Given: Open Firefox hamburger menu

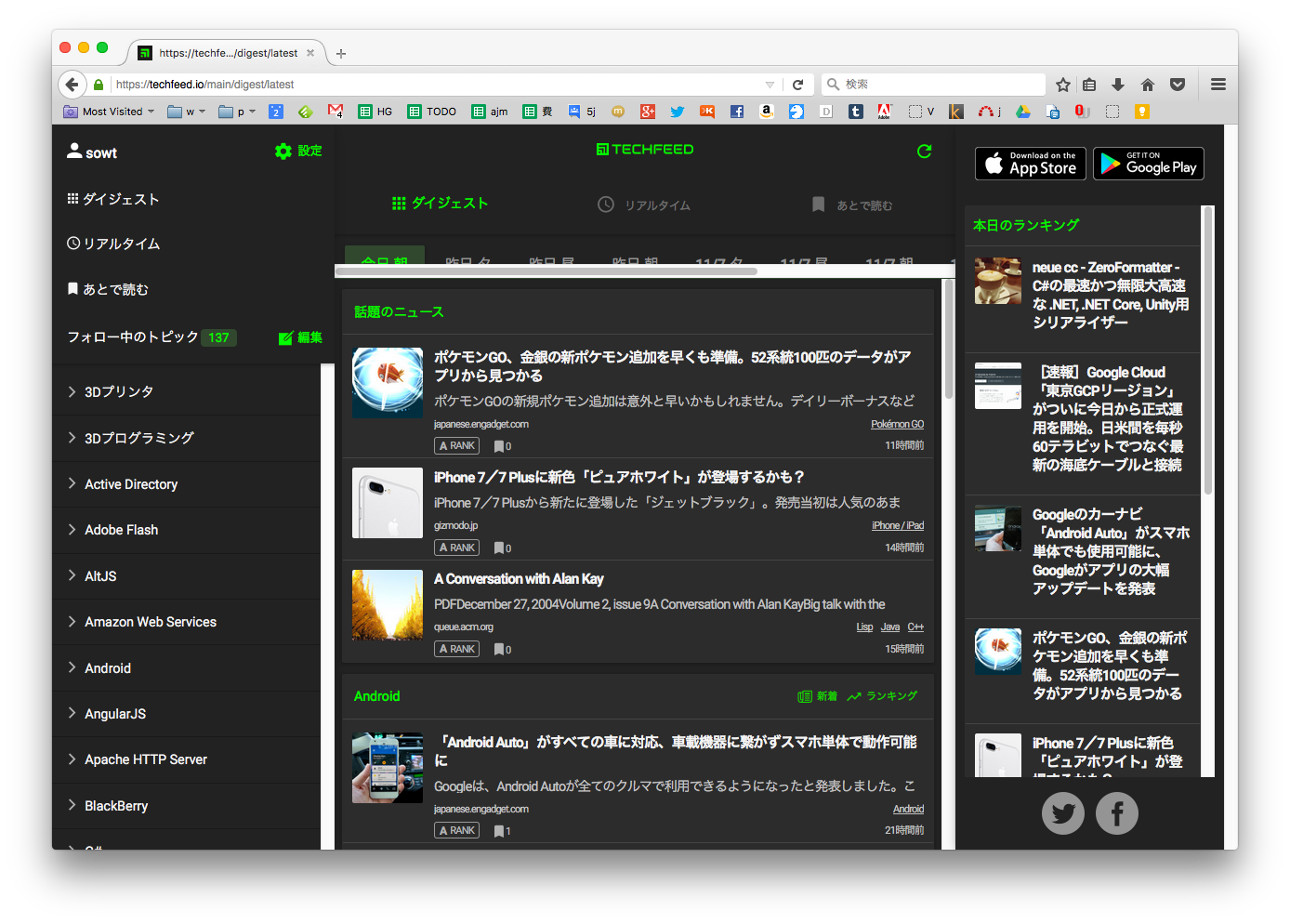Looking at the screenshot, I should point(1218,85).
